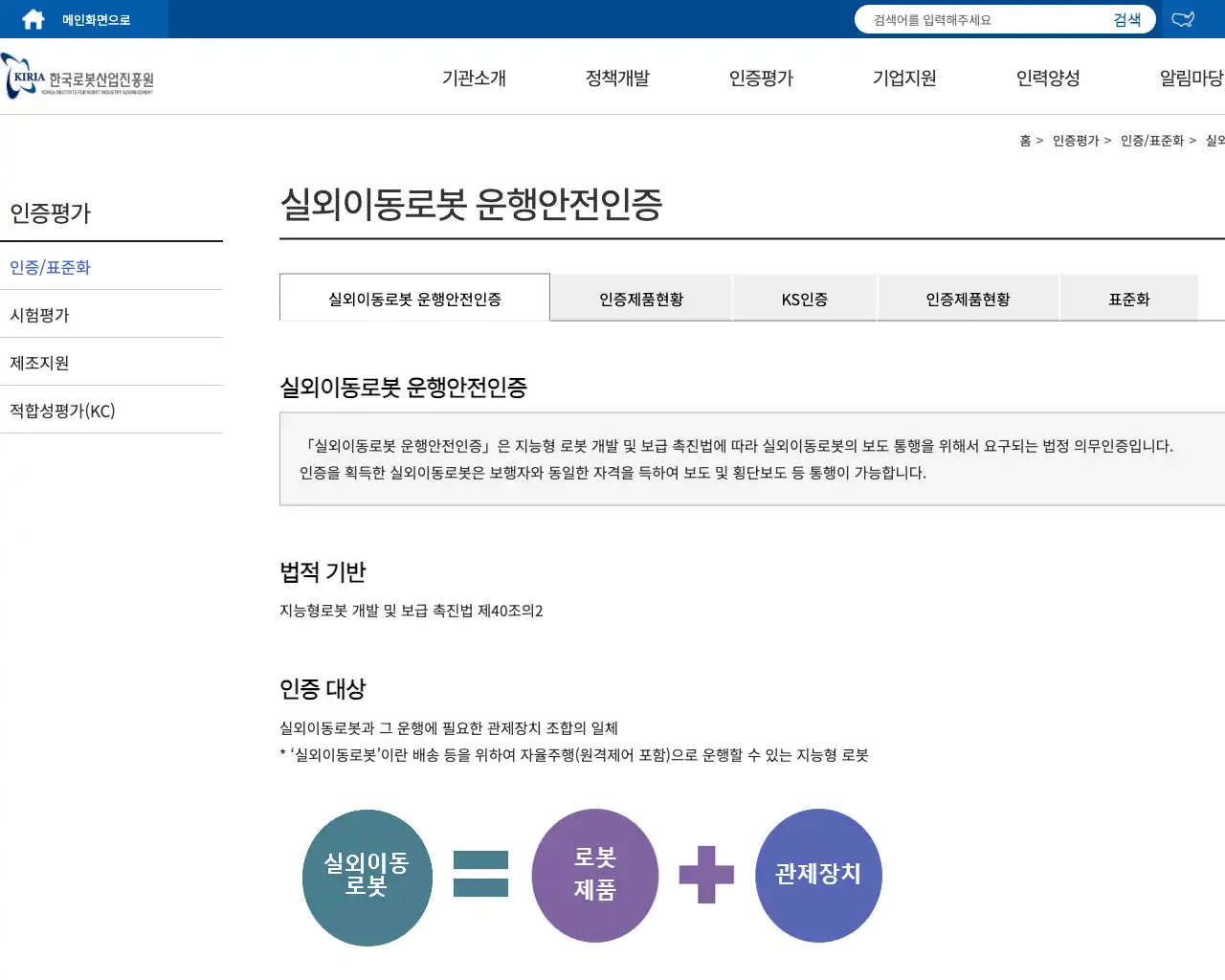The height and width of the screenshot is (980, 1225).
Task: Open the 기업지원 menu
Action: (x=903, y=78)
